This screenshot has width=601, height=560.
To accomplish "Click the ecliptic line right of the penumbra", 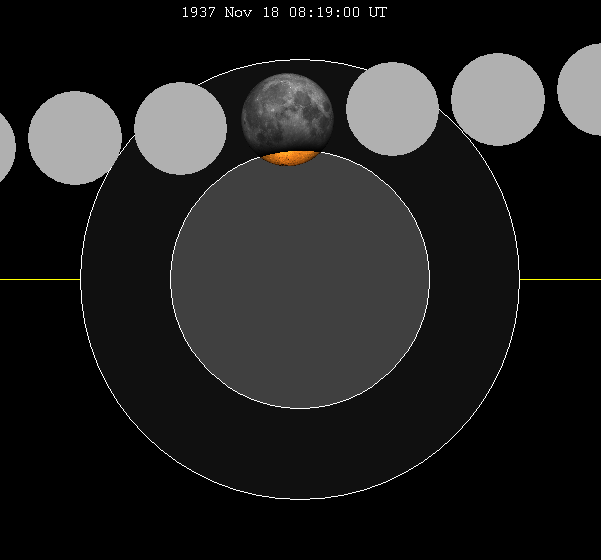I will click(560, 280).
